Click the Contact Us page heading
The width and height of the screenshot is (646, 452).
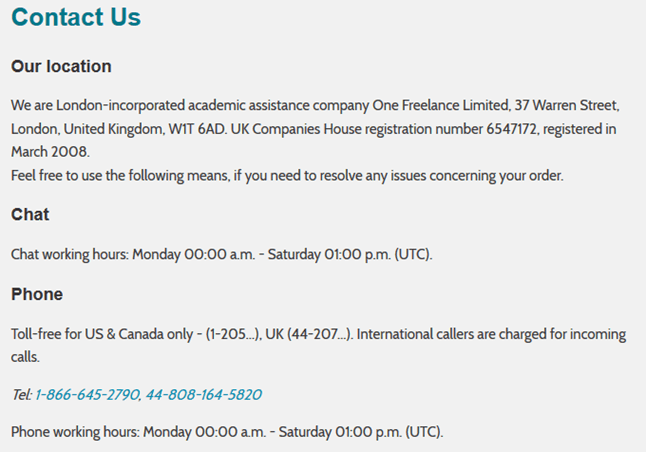(x=76, y=17)
